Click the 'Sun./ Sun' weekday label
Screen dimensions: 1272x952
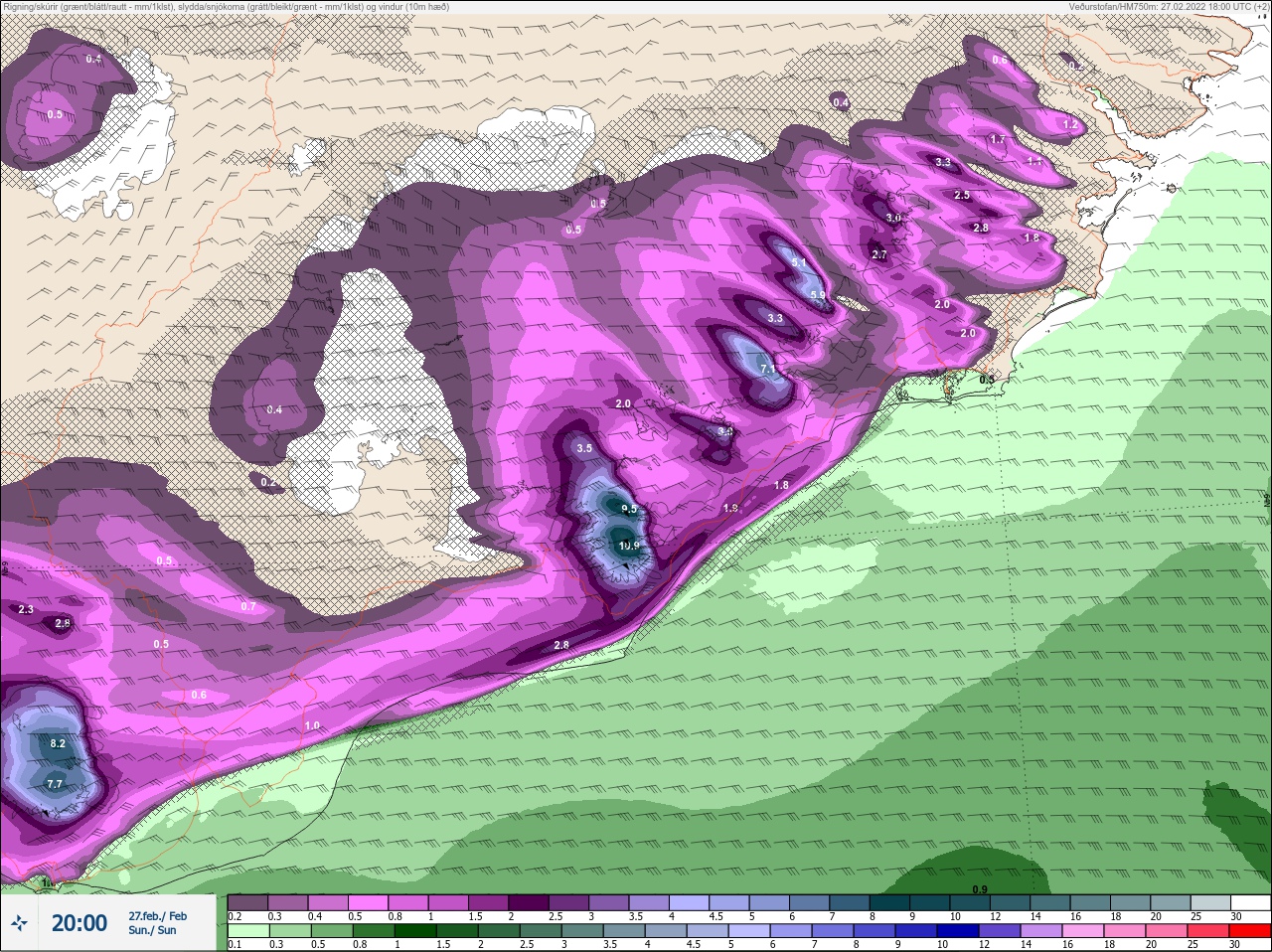click(152, 930)
